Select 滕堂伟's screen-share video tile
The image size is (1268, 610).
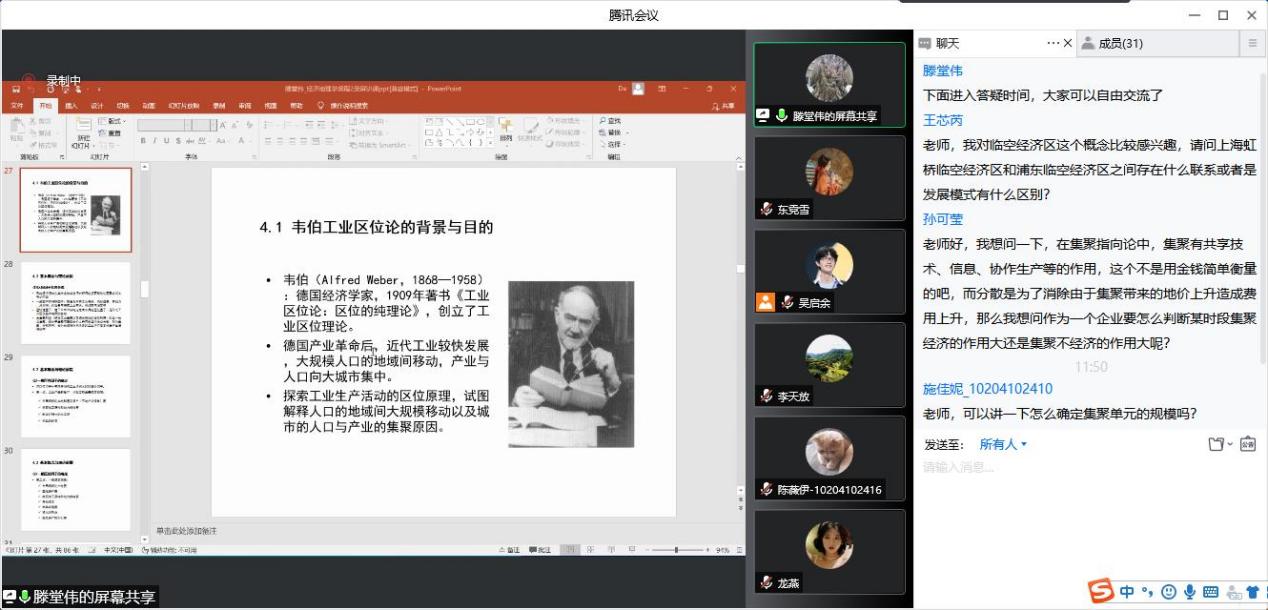tap(829, 85)
